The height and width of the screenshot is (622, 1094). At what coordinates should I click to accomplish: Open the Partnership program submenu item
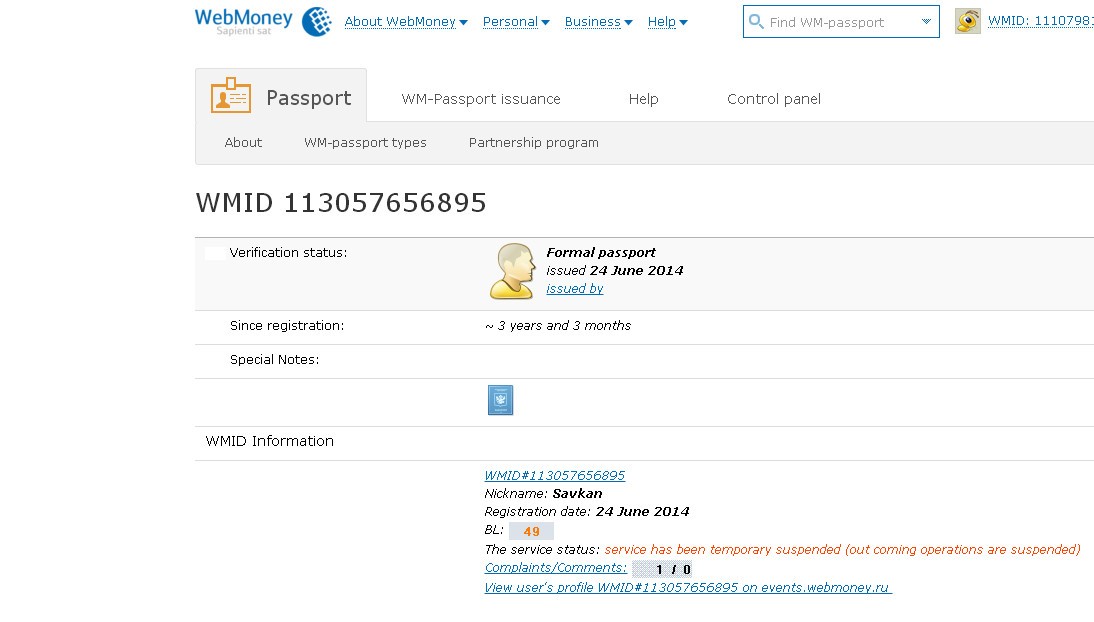tap(534, 143)
